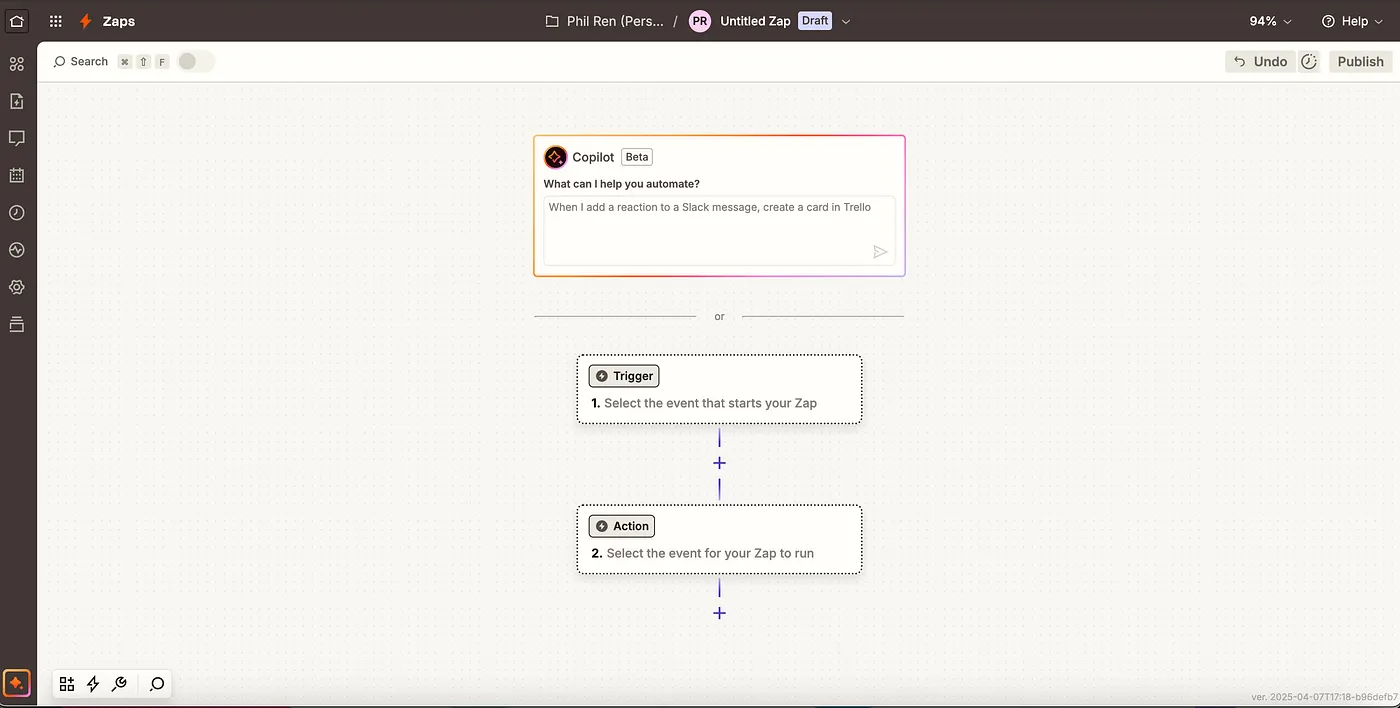Open version history clock next to Undo
The image size is (1400, 708).
[1309, 62]
